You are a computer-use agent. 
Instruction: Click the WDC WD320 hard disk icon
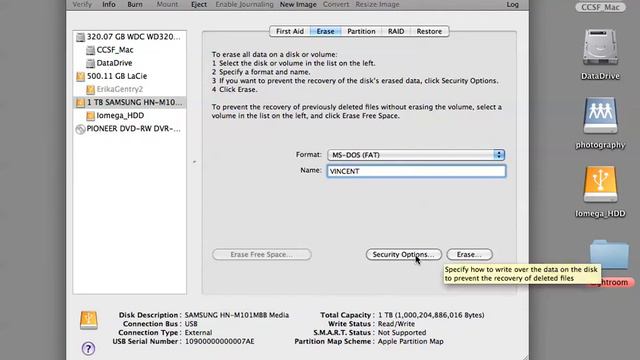tap(80, 37)
